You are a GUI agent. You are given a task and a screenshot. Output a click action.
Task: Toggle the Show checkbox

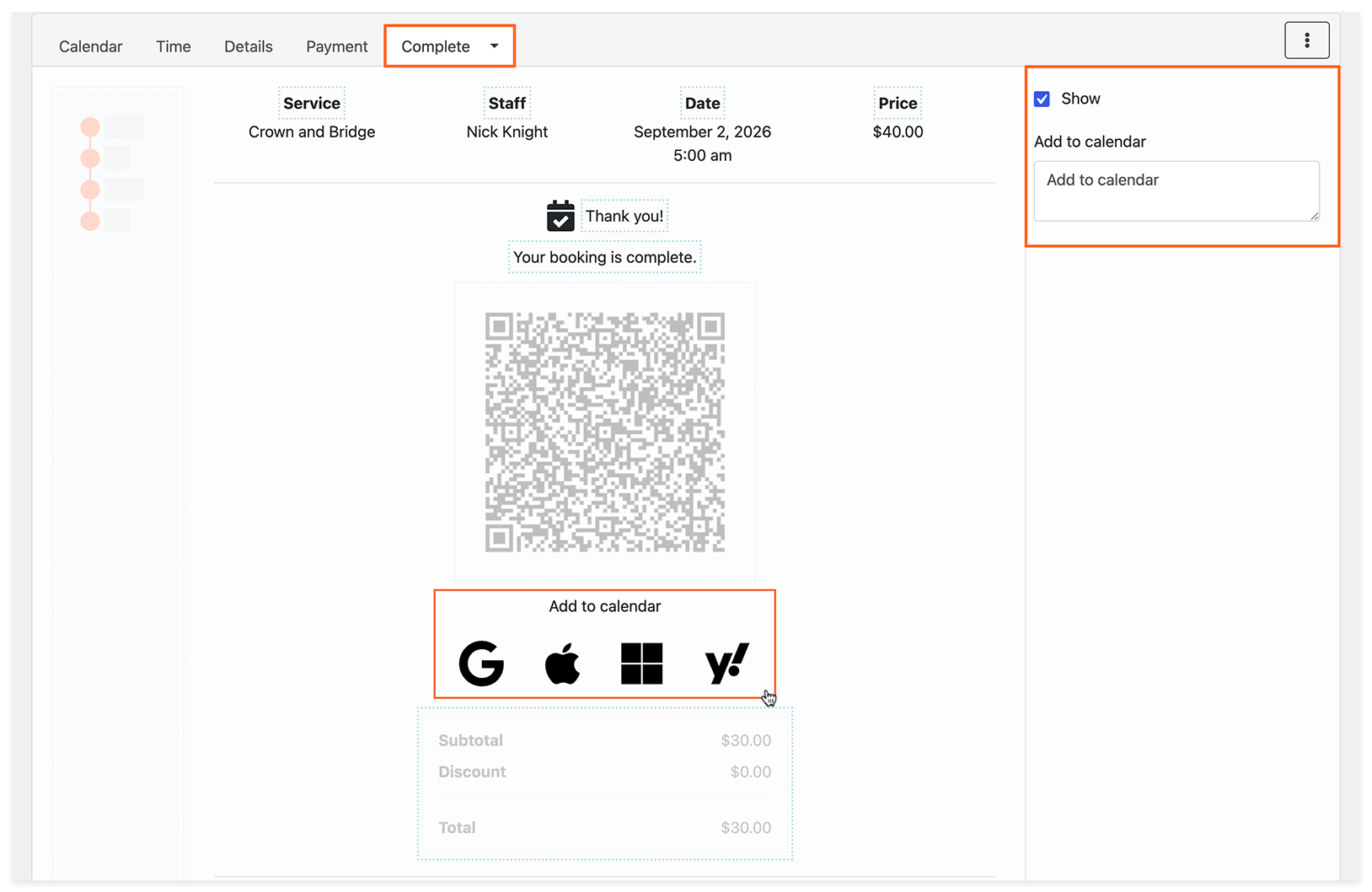(x=1042, y=99)
